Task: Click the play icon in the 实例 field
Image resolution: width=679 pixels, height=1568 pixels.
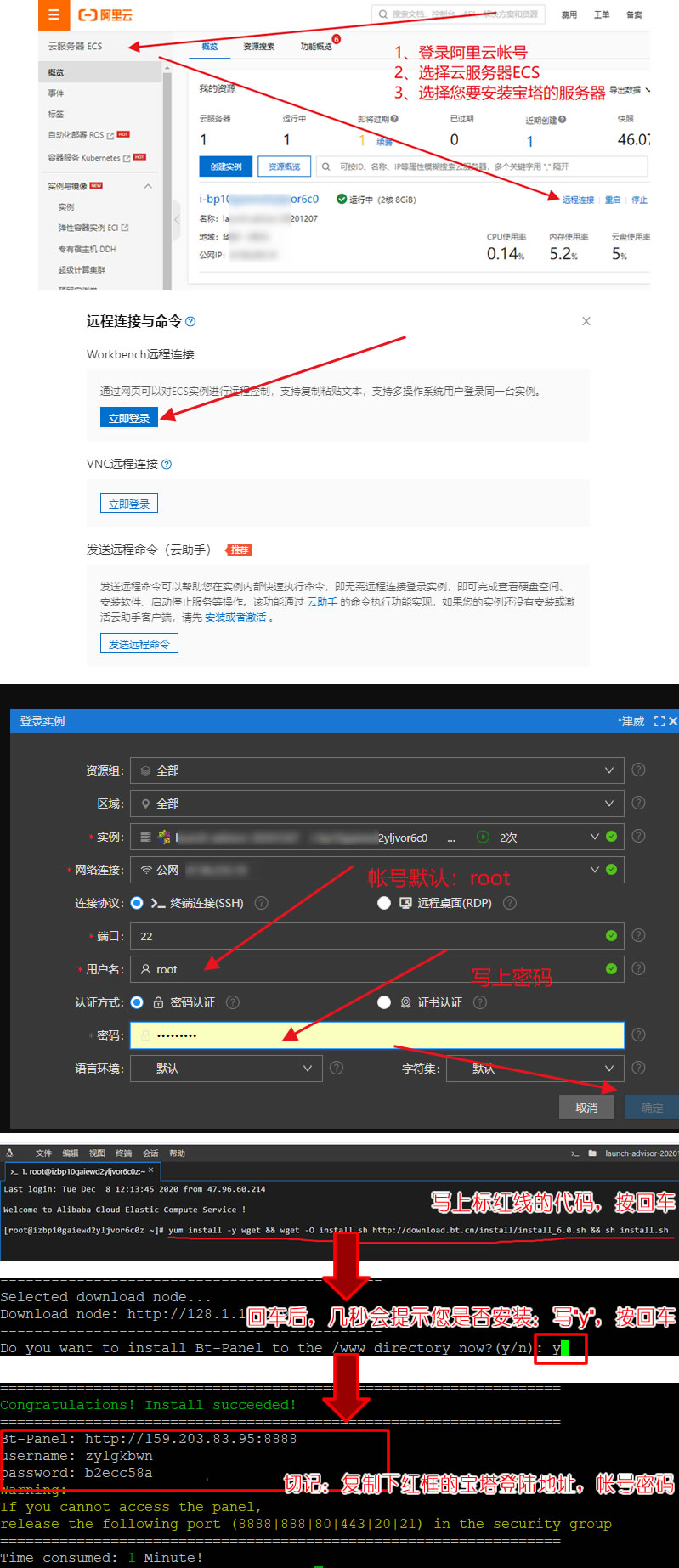Action: 483,837
